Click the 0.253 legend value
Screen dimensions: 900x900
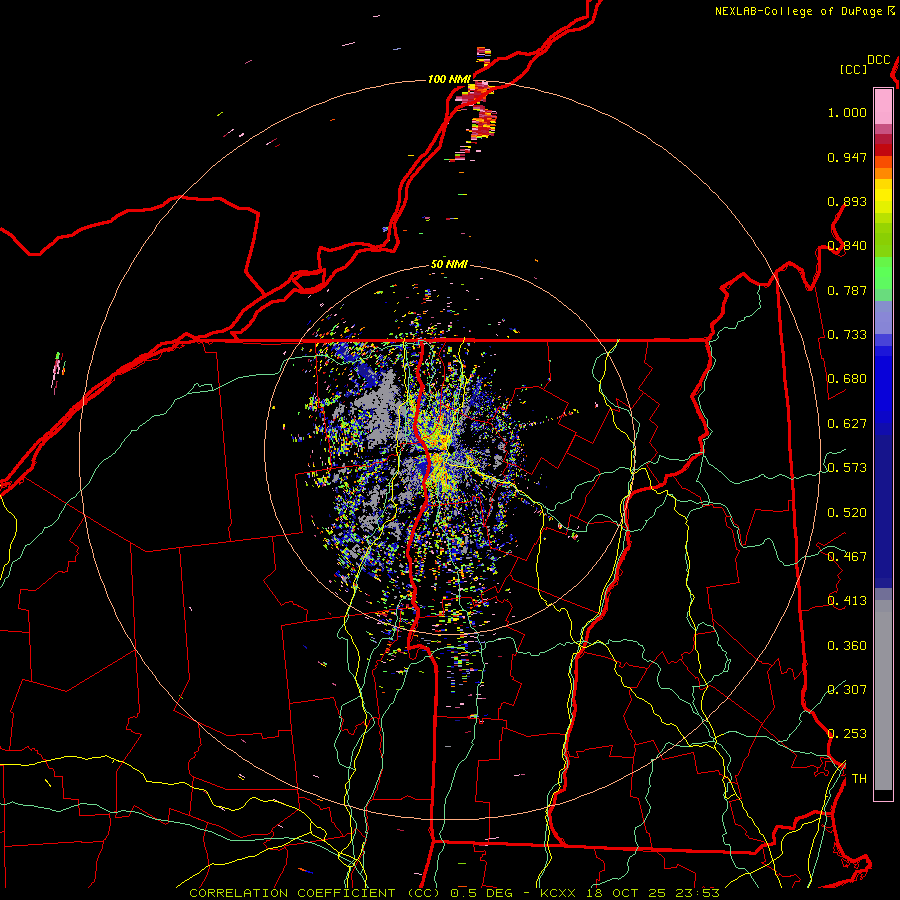[847, 734]
